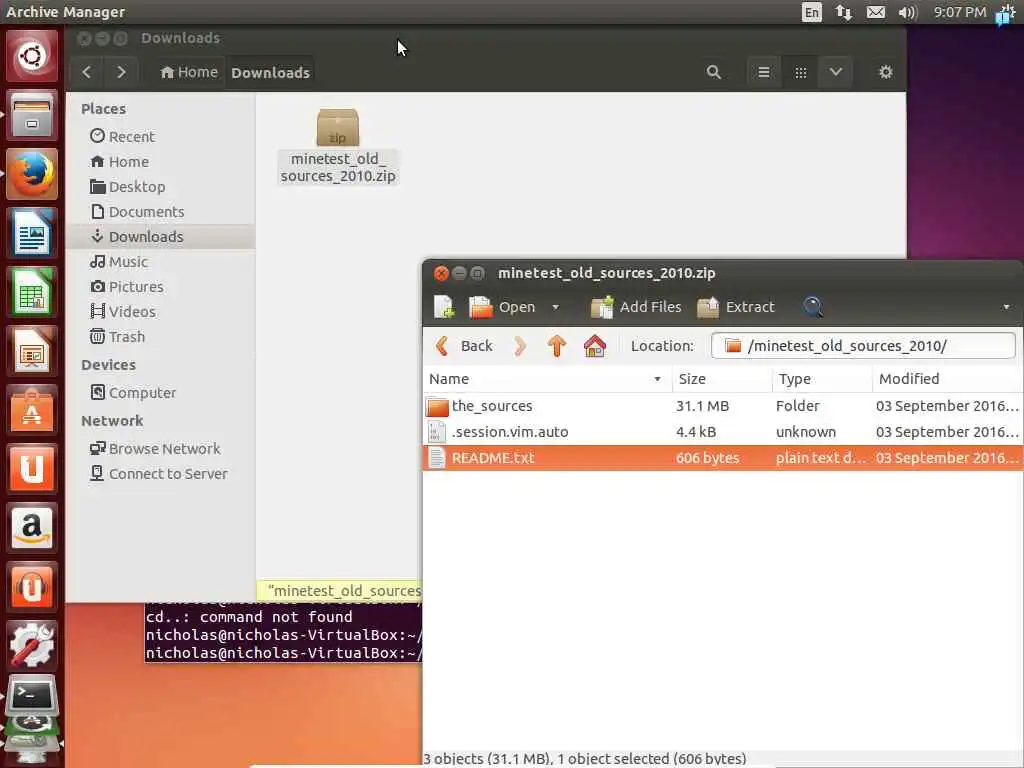
Task: Click the Files back arrow button
Action: [87, 72]
